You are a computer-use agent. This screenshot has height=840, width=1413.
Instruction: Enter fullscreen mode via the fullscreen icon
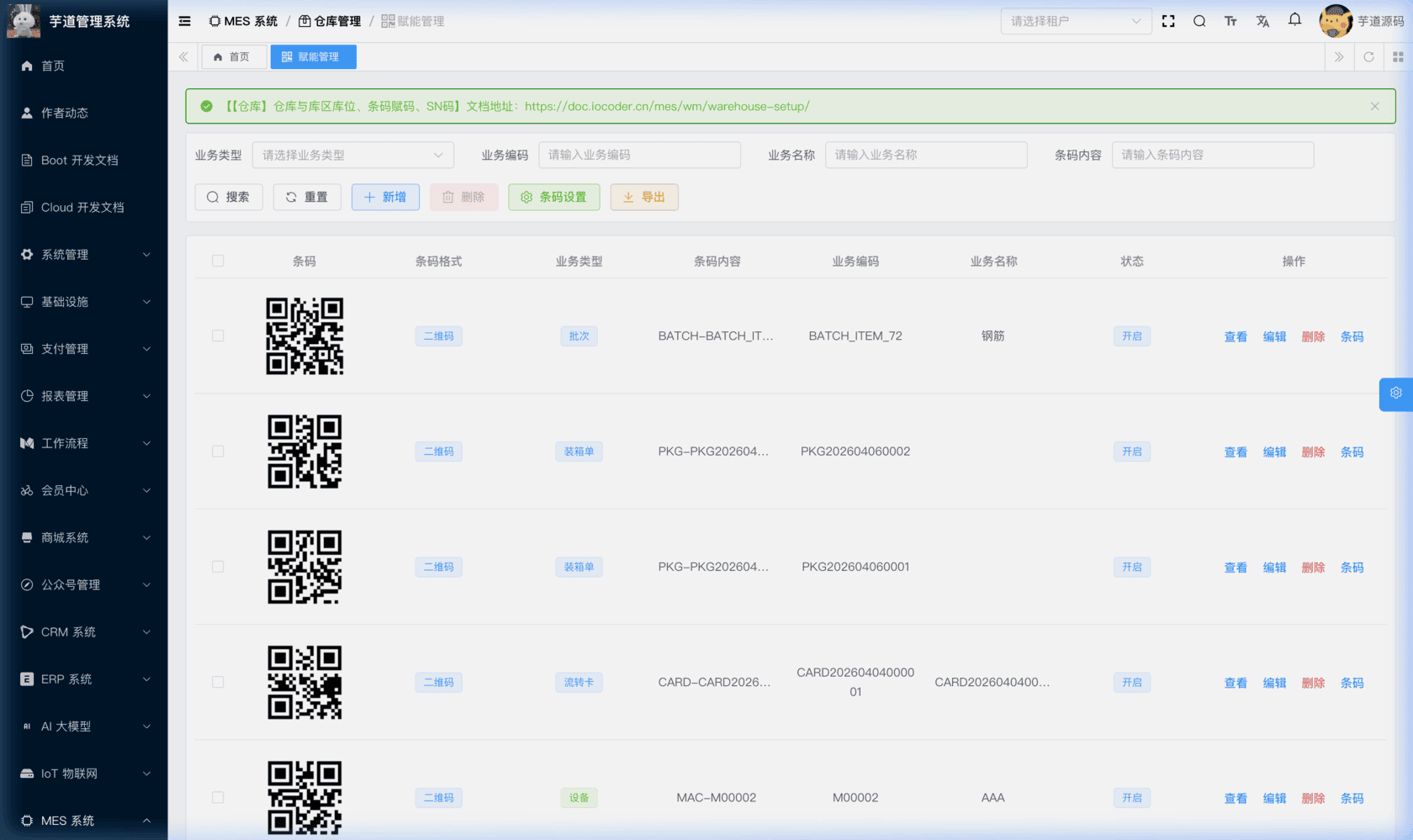pos(1168,21)
